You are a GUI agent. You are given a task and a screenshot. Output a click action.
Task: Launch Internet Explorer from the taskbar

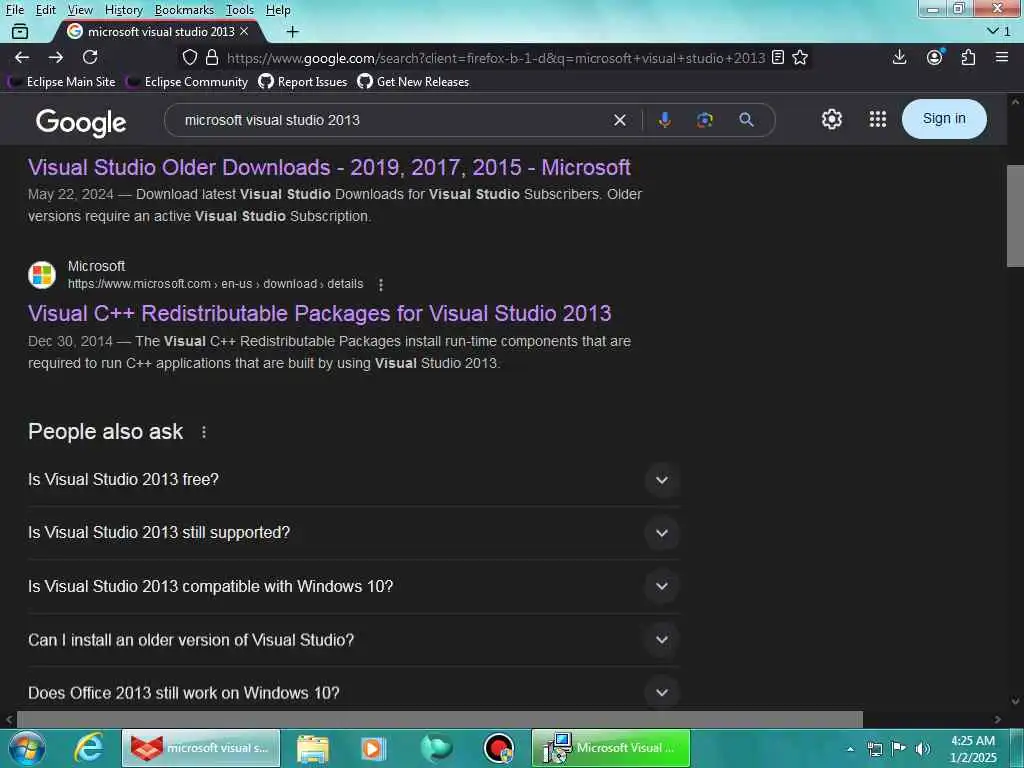pyautogui.click(x=88, y=748)
